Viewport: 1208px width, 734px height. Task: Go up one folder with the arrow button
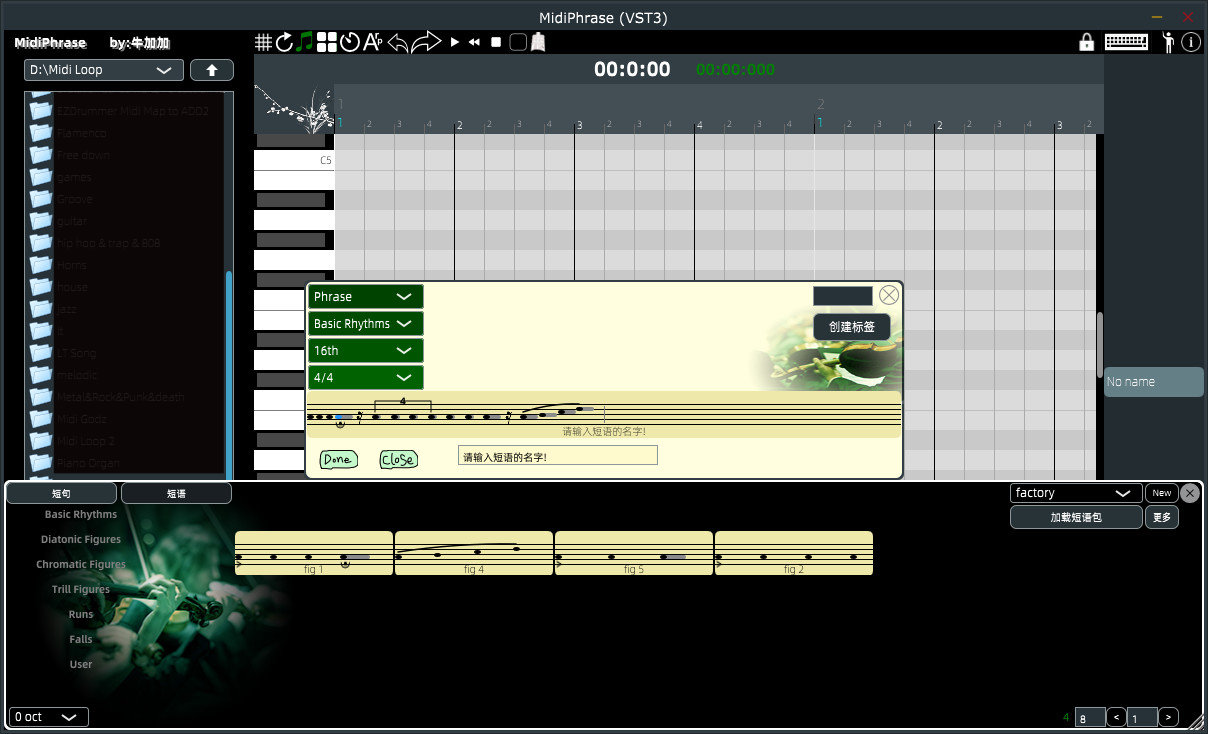211,70
